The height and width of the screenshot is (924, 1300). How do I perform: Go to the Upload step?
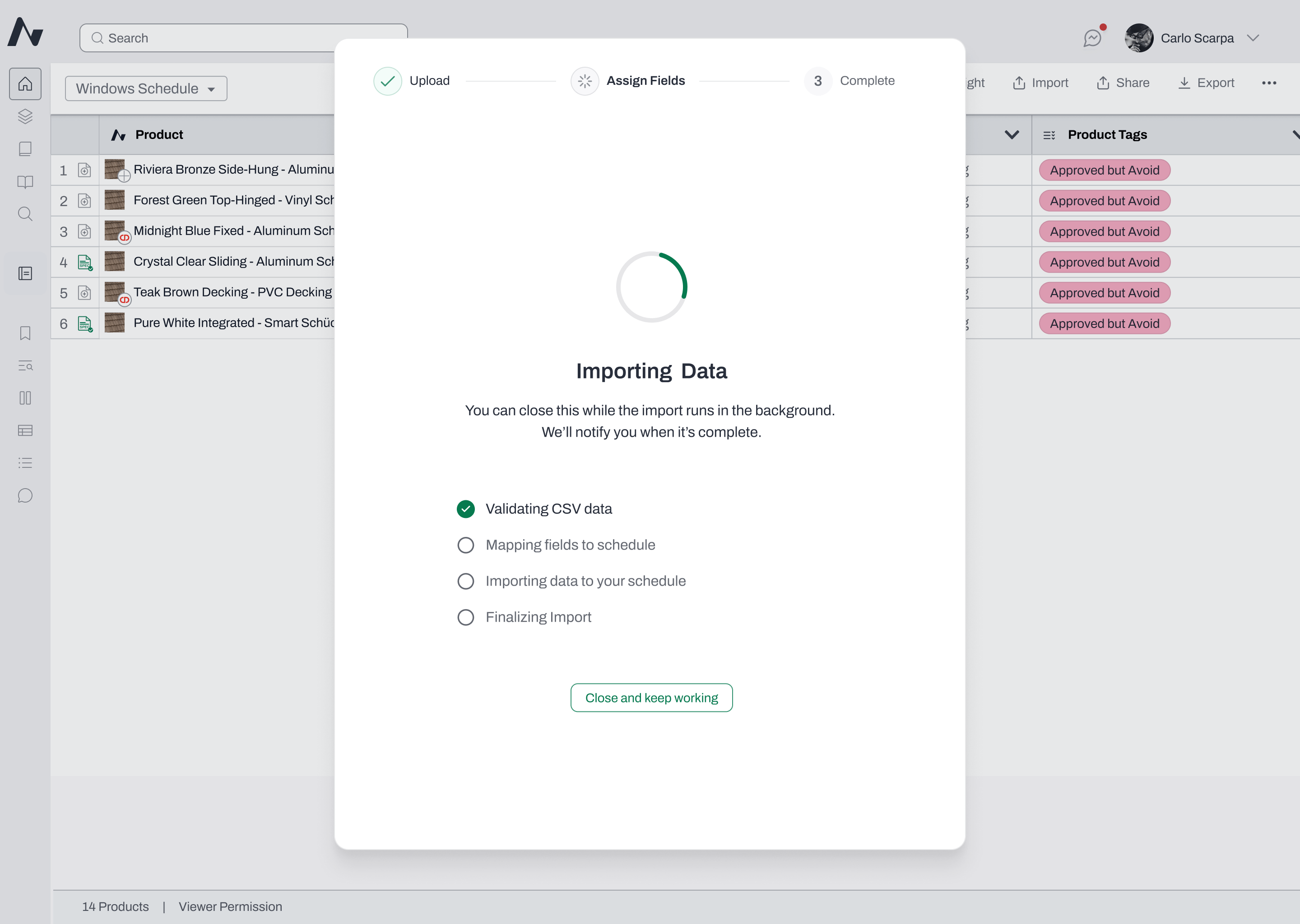(x=412, y=81)
